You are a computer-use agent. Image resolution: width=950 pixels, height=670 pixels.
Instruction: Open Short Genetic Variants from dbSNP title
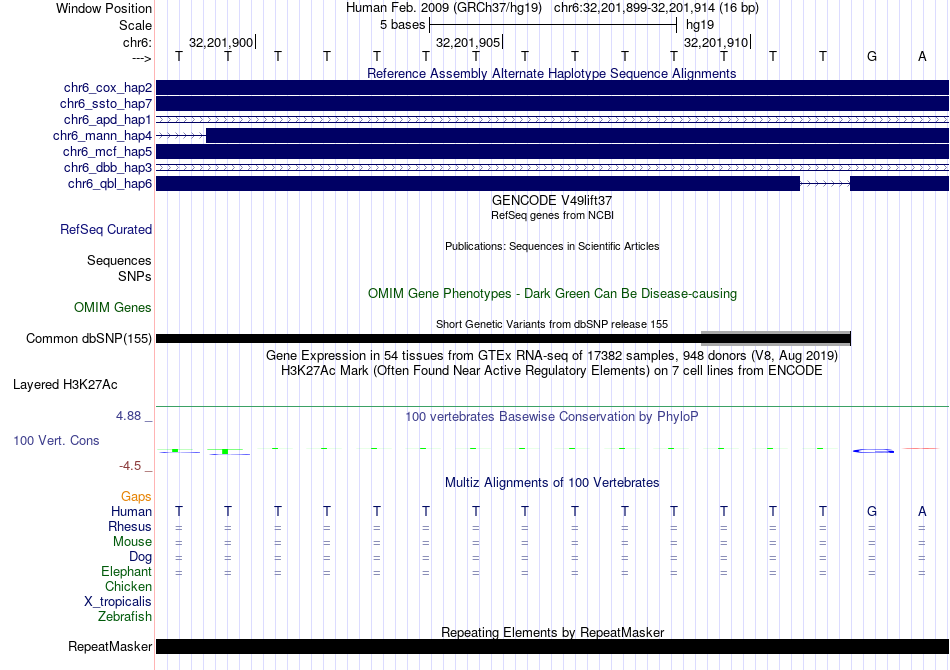pos(552,324)
